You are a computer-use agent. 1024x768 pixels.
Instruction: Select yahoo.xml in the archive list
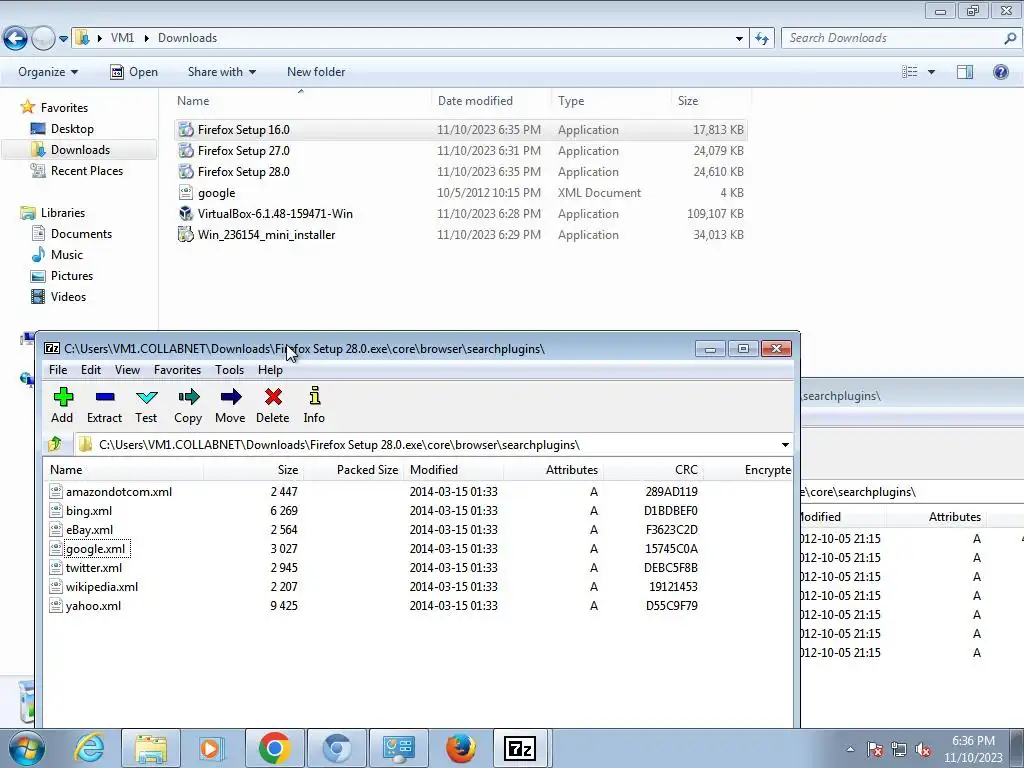click(x=93, y=605)
